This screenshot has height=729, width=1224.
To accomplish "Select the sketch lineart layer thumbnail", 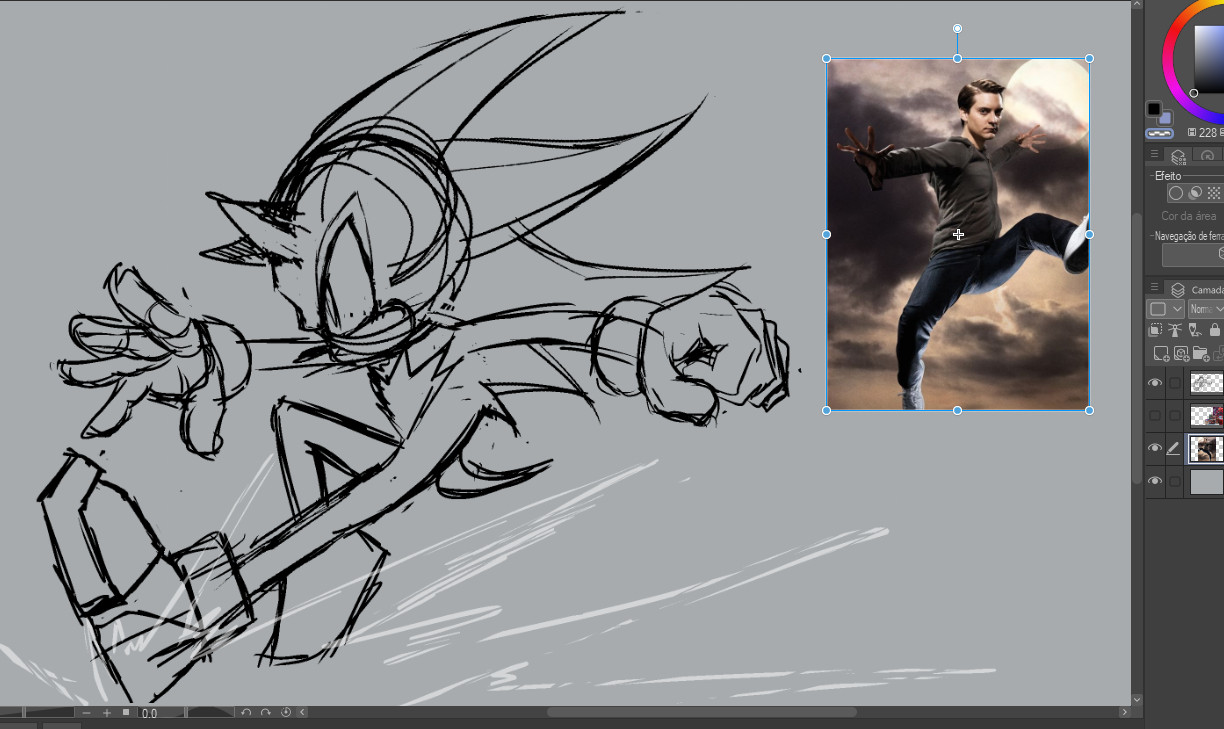I will click(x=1207, y=382).
